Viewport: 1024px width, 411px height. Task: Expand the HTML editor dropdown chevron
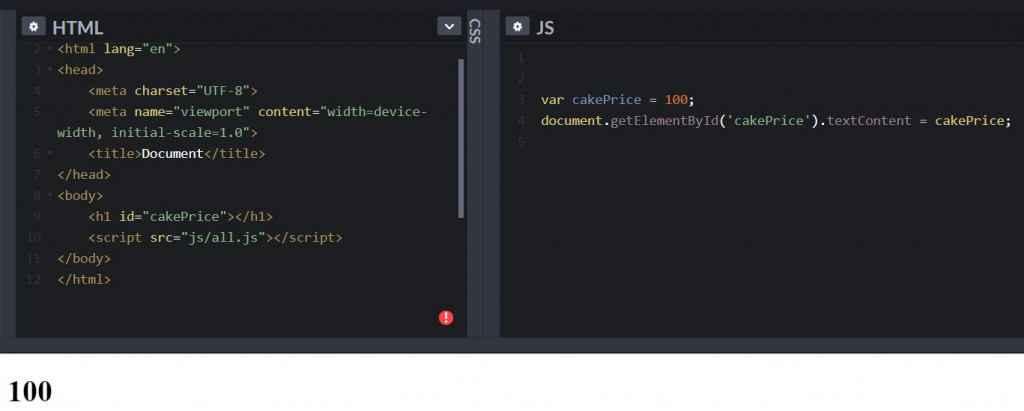point(449,27)
